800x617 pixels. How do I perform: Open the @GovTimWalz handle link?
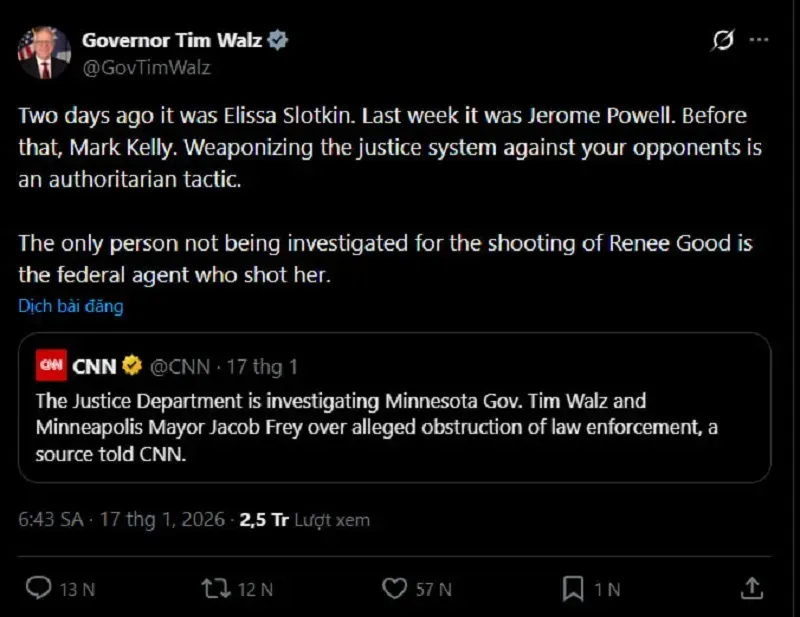pyautogui.click(x=146, y=67)
